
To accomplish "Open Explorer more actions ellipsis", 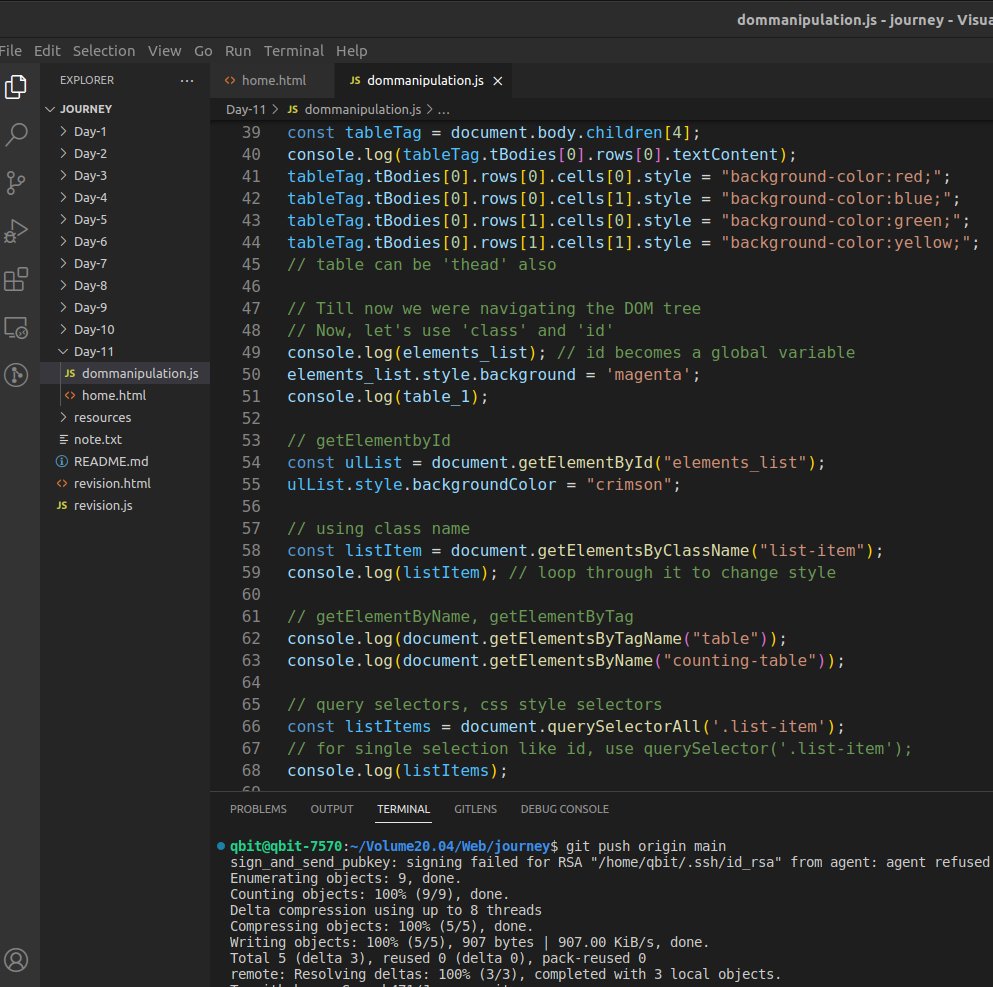I will coord(187,80).
